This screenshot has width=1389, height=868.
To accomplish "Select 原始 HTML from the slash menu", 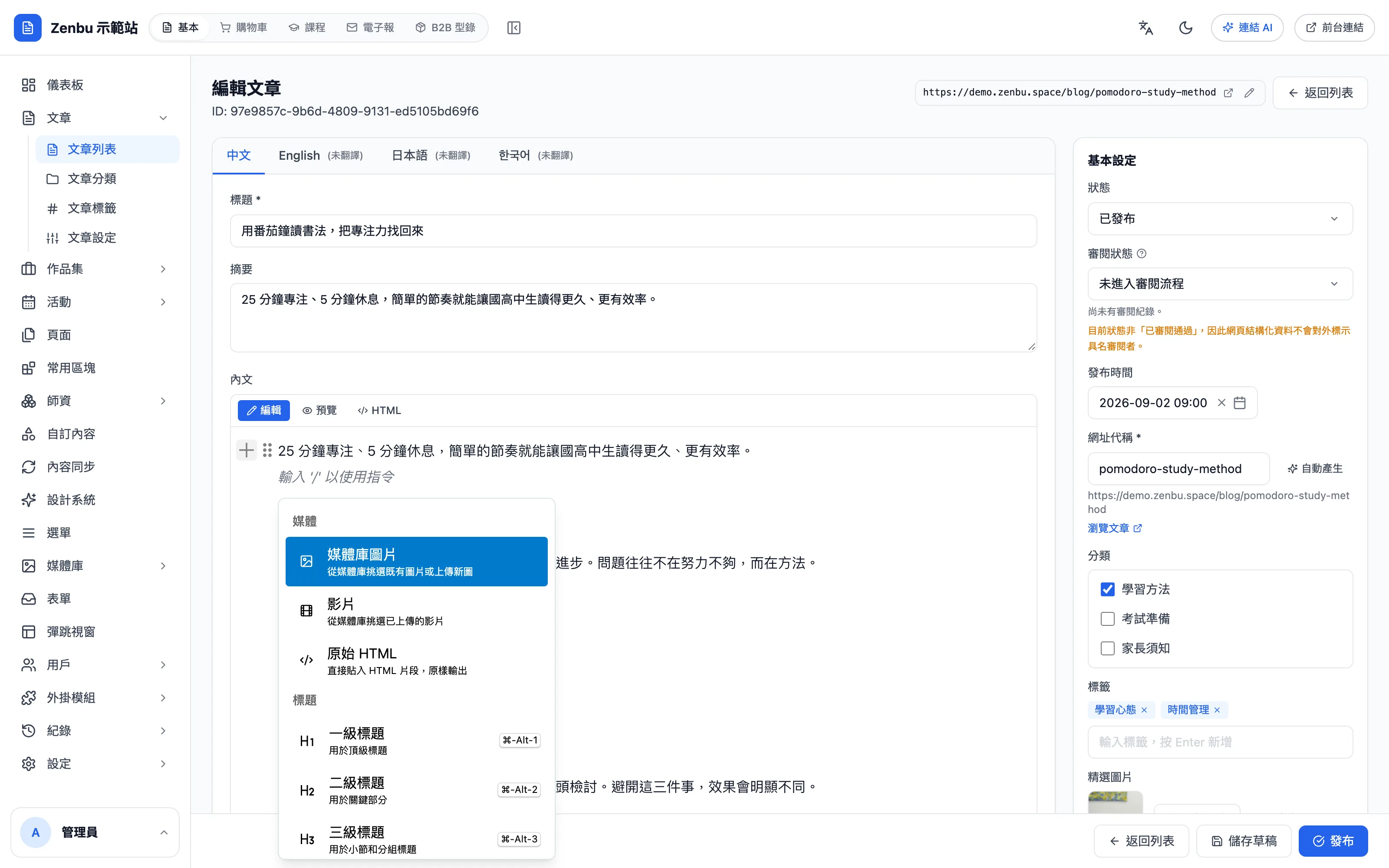I will tap(416, 660).
